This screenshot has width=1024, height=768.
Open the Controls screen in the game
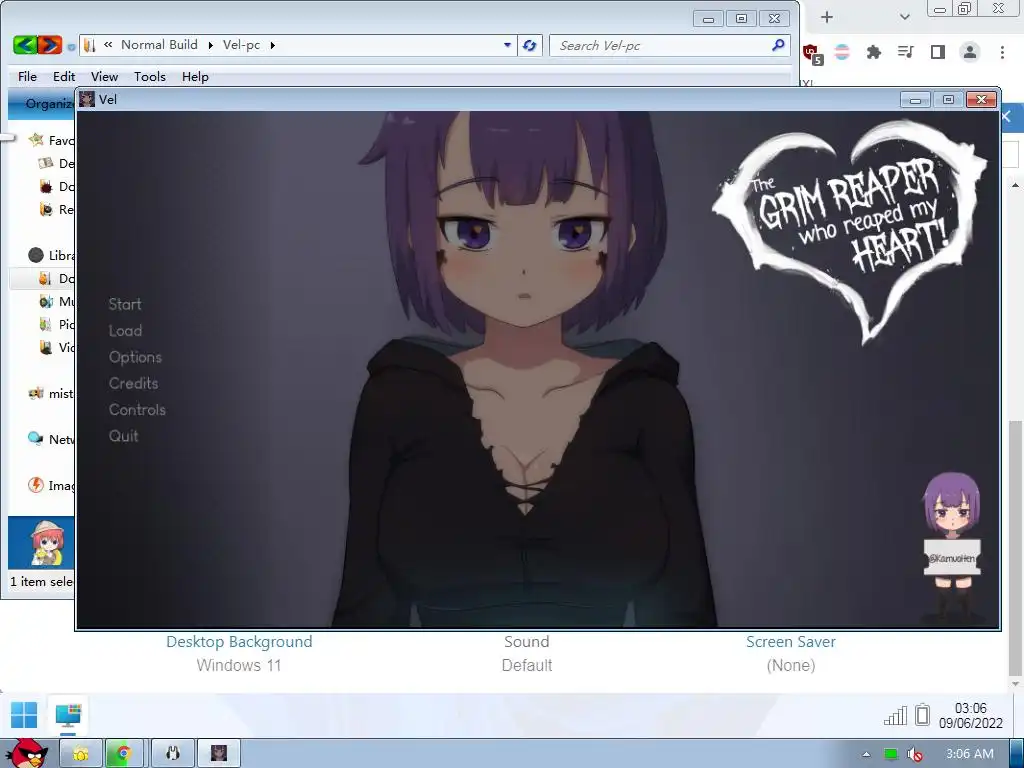click(137, 409)
